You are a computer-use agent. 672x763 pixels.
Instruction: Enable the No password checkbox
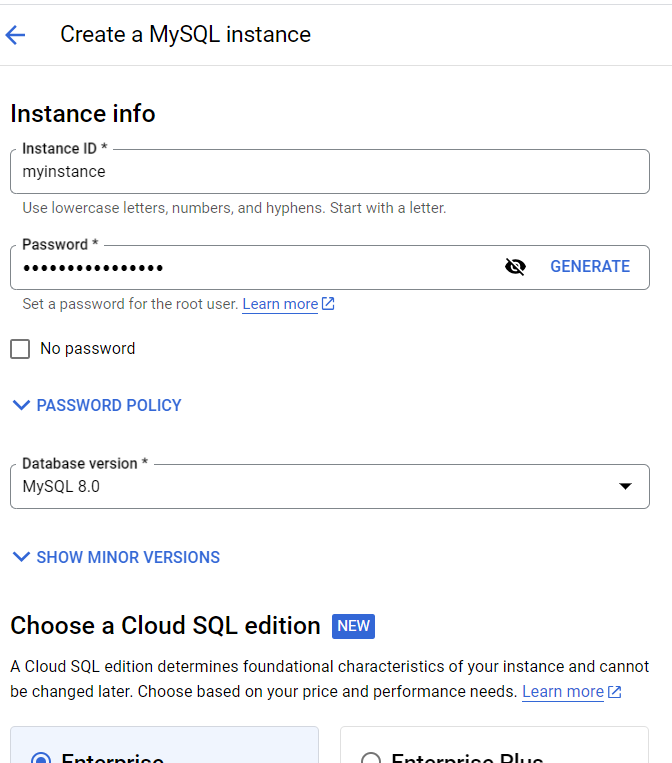pyautogui.click(x=20, y=349)
